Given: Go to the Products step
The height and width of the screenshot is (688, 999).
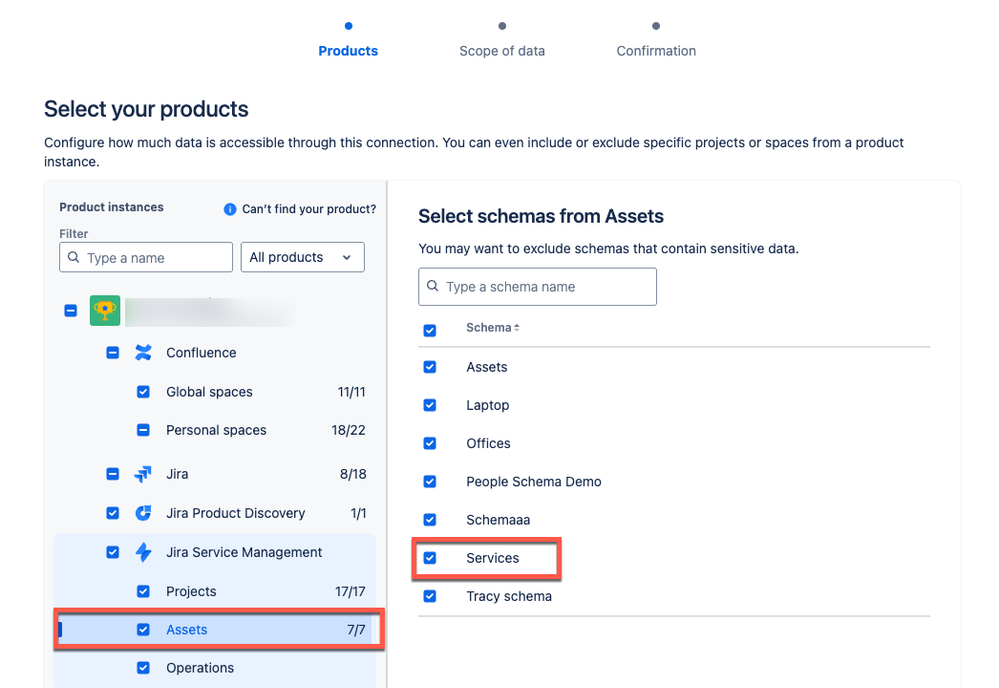Looking at the screenshot, I should [348, 51].
